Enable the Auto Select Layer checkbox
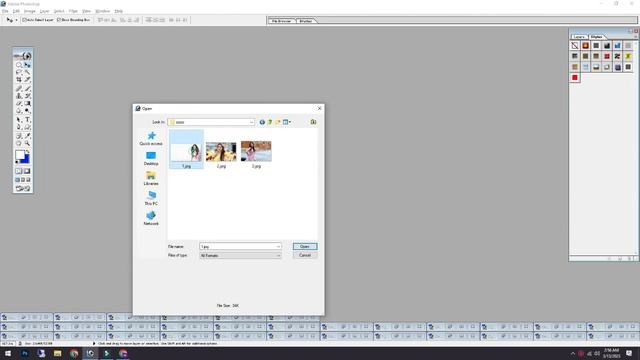 (x=24, y=20)
